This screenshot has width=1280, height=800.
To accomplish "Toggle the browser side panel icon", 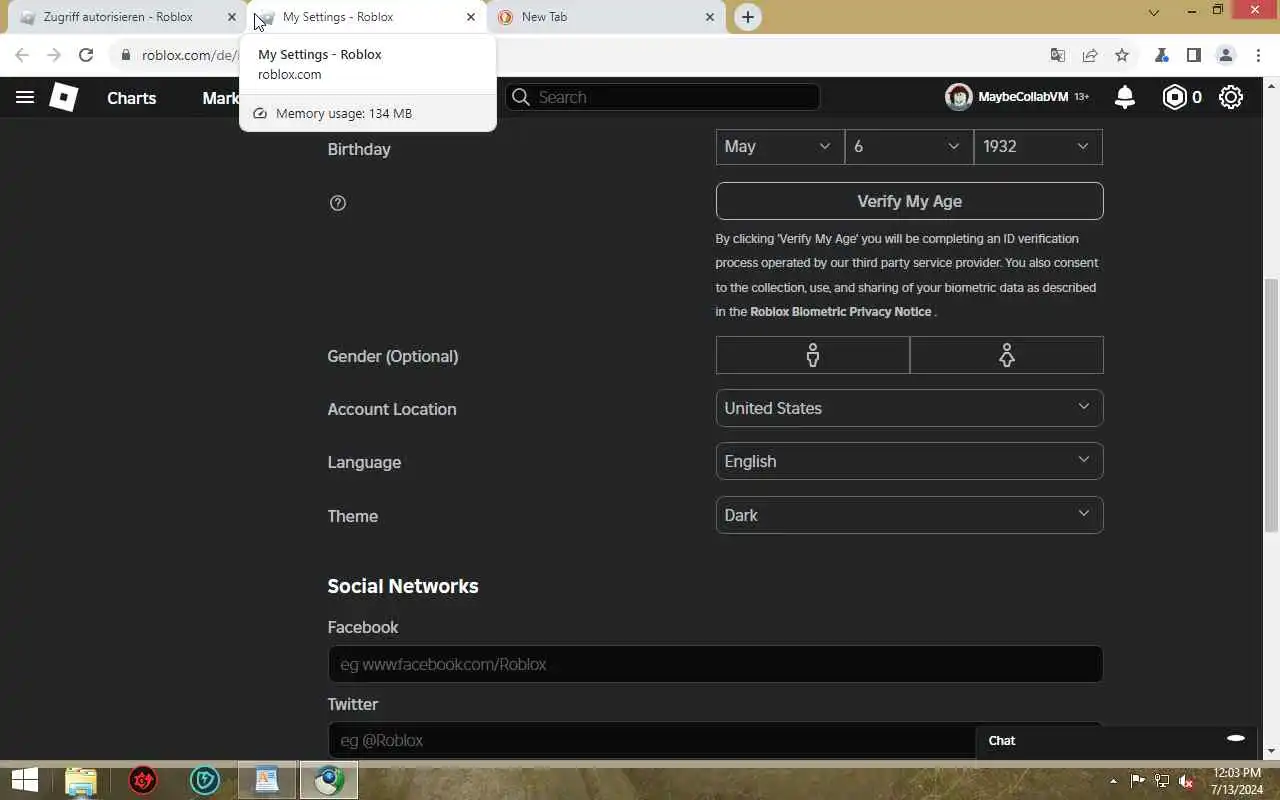I will [x=1193, y=55].
